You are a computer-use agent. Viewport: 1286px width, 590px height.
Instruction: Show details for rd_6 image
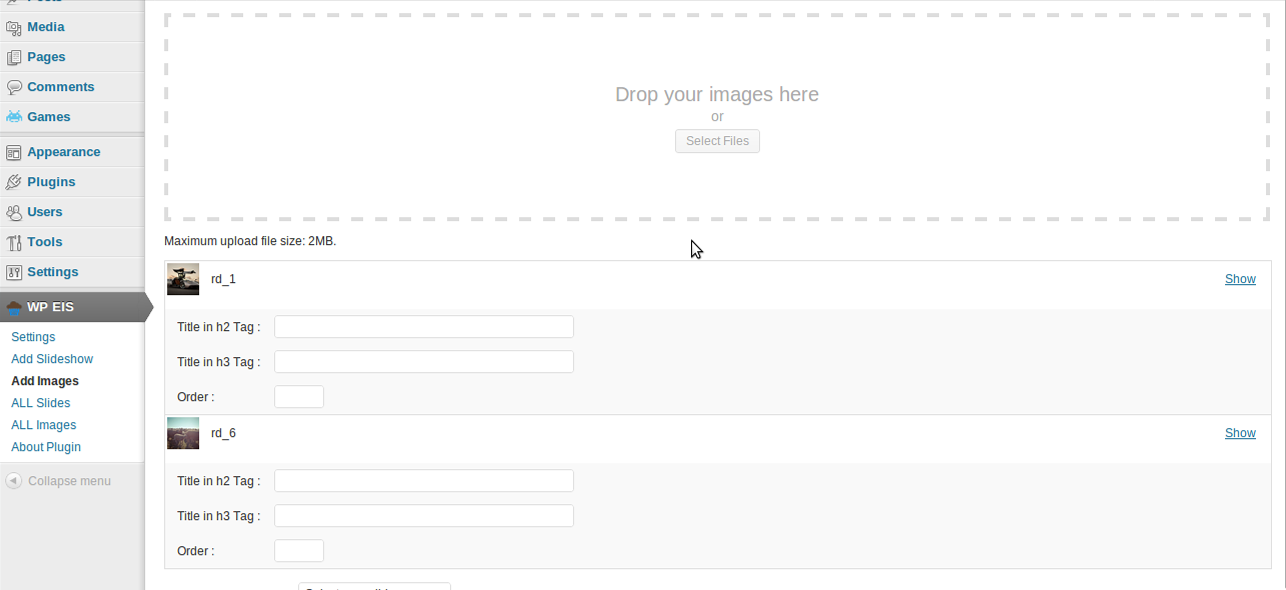(x=1240, y=433)
